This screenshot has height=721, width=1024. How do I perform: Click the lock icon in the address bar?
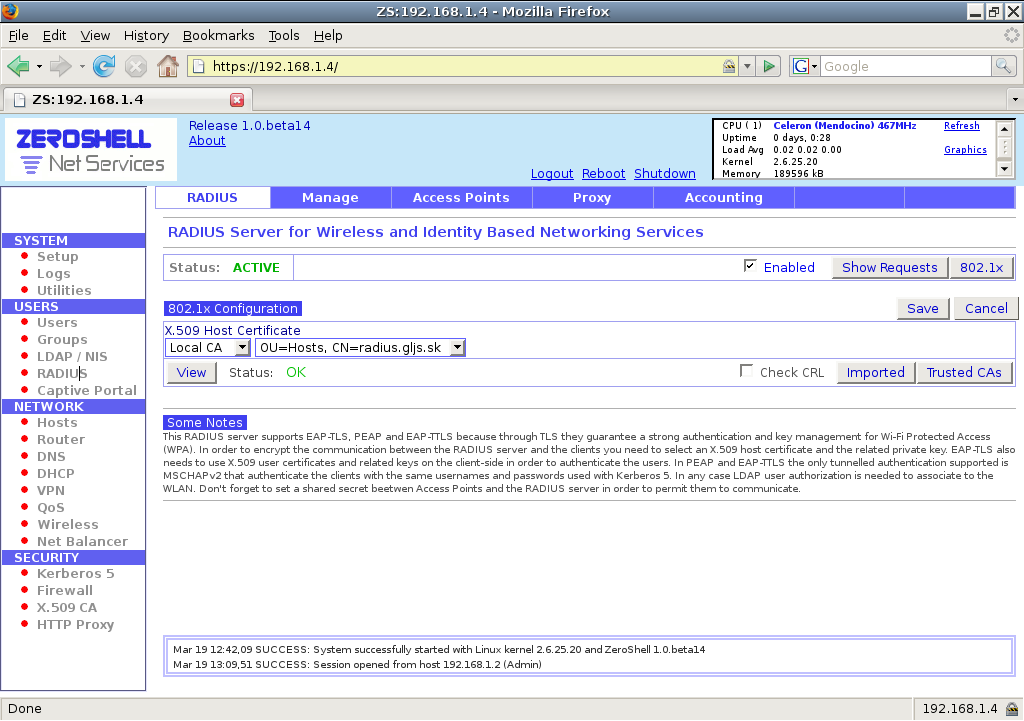point(729,66)
